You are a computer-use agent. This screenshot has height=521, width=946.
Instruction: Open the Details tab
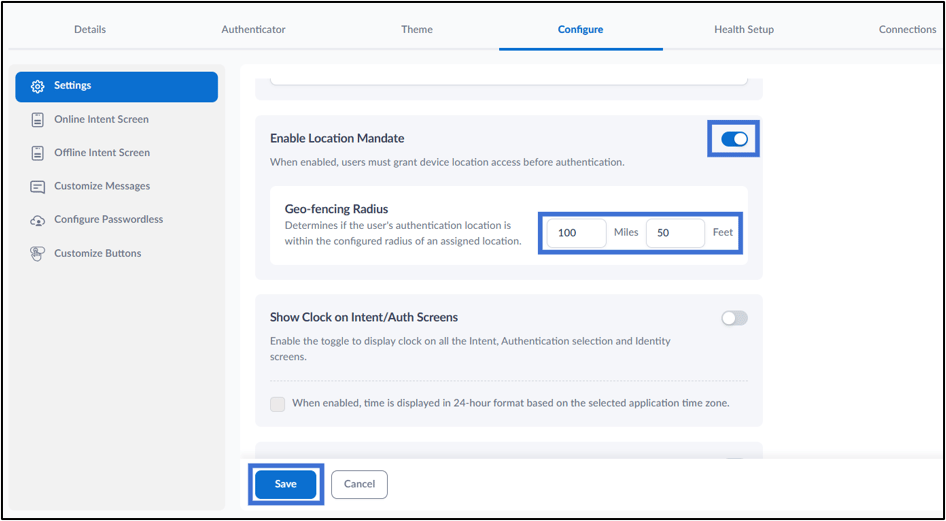(x=90, y=29)
